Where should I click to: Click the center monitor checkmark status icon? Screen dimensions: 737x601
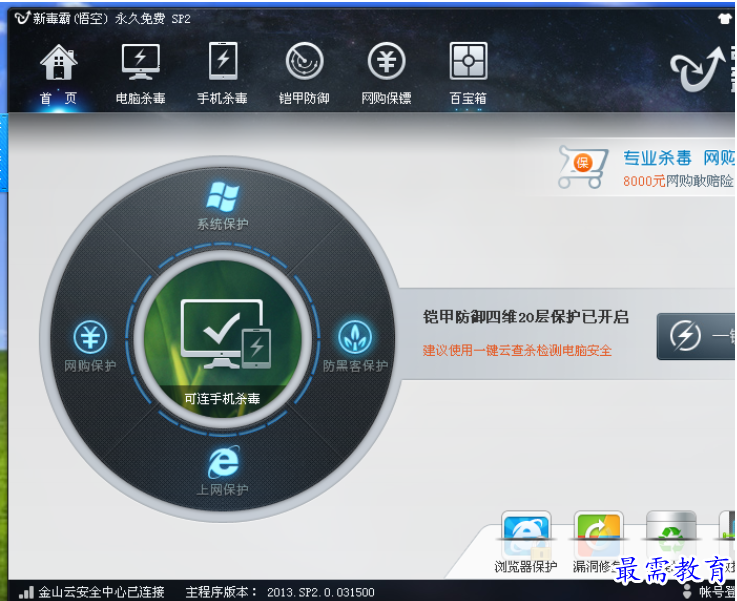click(226, 335)
